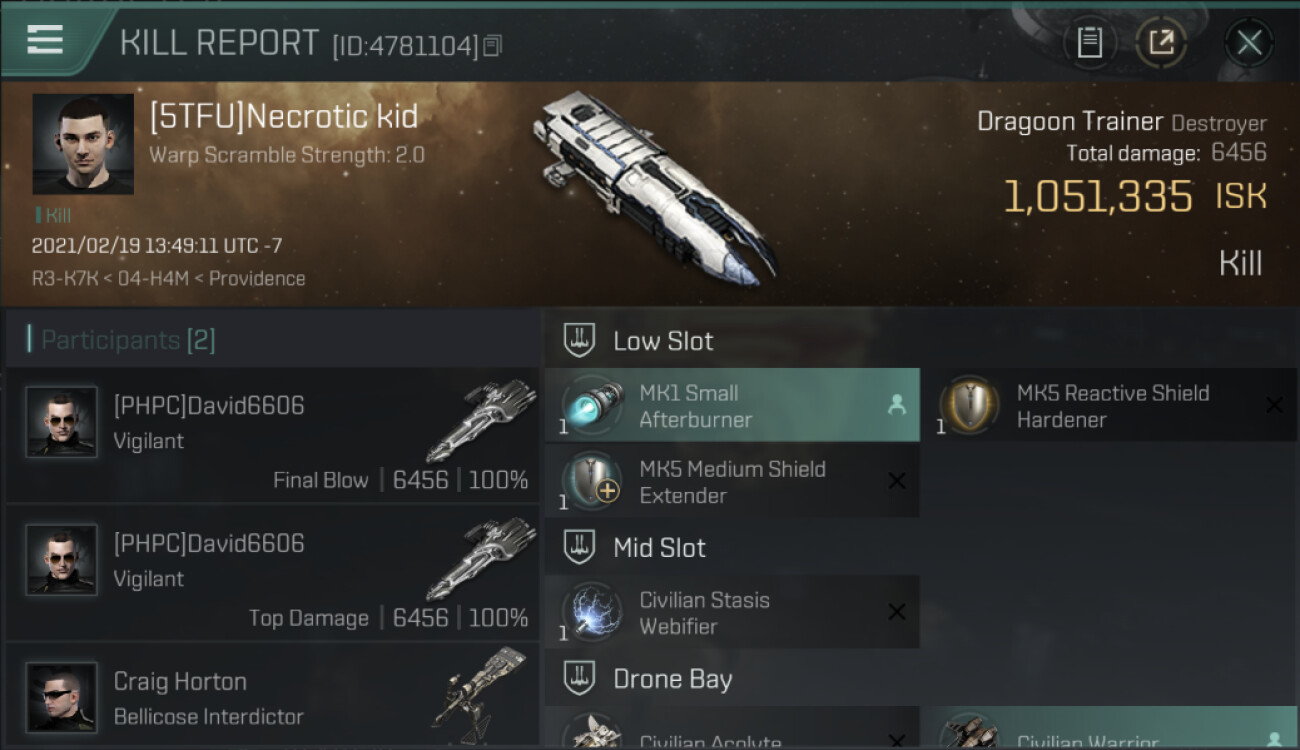The width and height of the screenshot is (1300, 750).
Task: Open the hamburger menu
Action: tap(45, 40)
